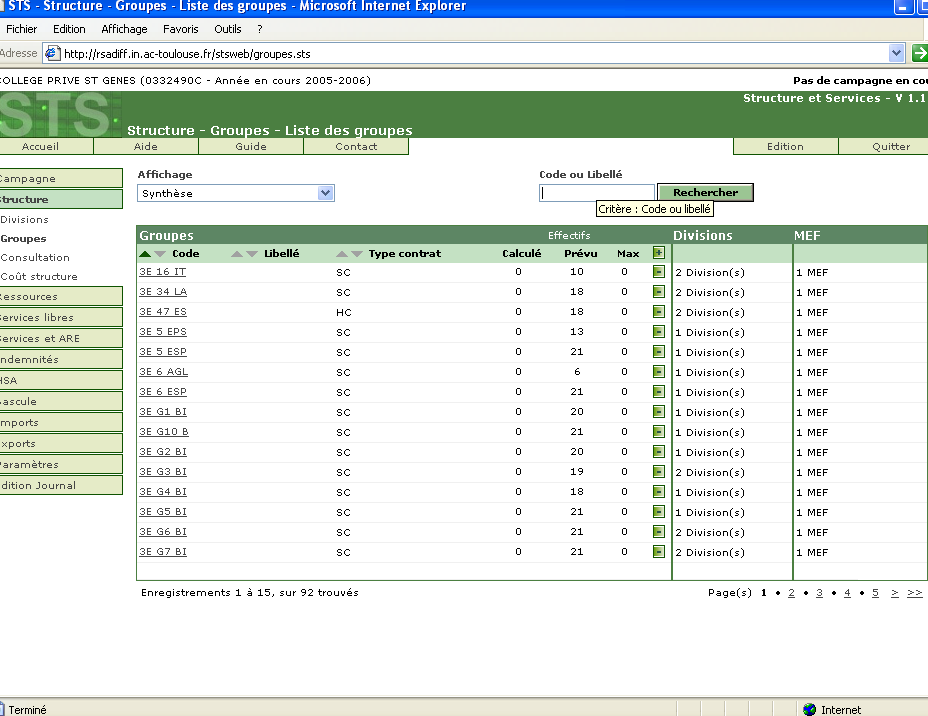
Task: Collapse icon on row 3E 16 IT
Action: (658, 272)
